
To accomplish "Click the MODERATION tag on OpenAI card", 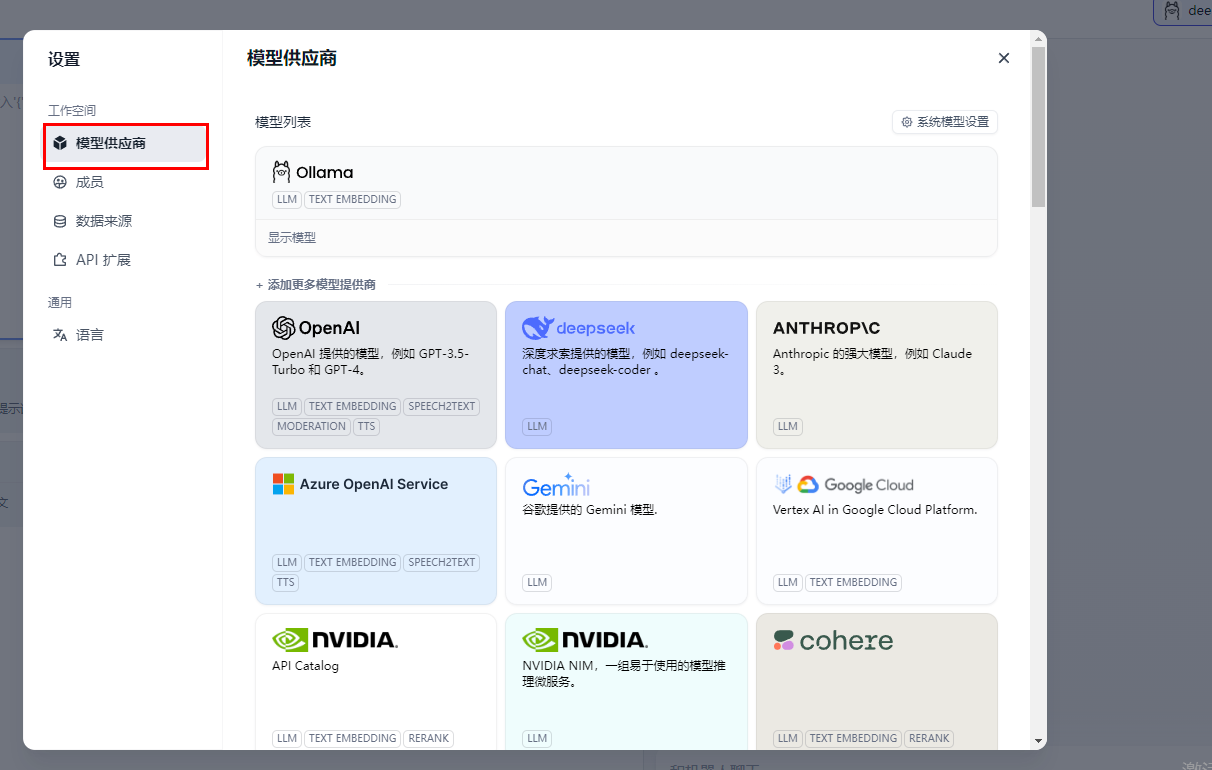I will pos(311,426).
